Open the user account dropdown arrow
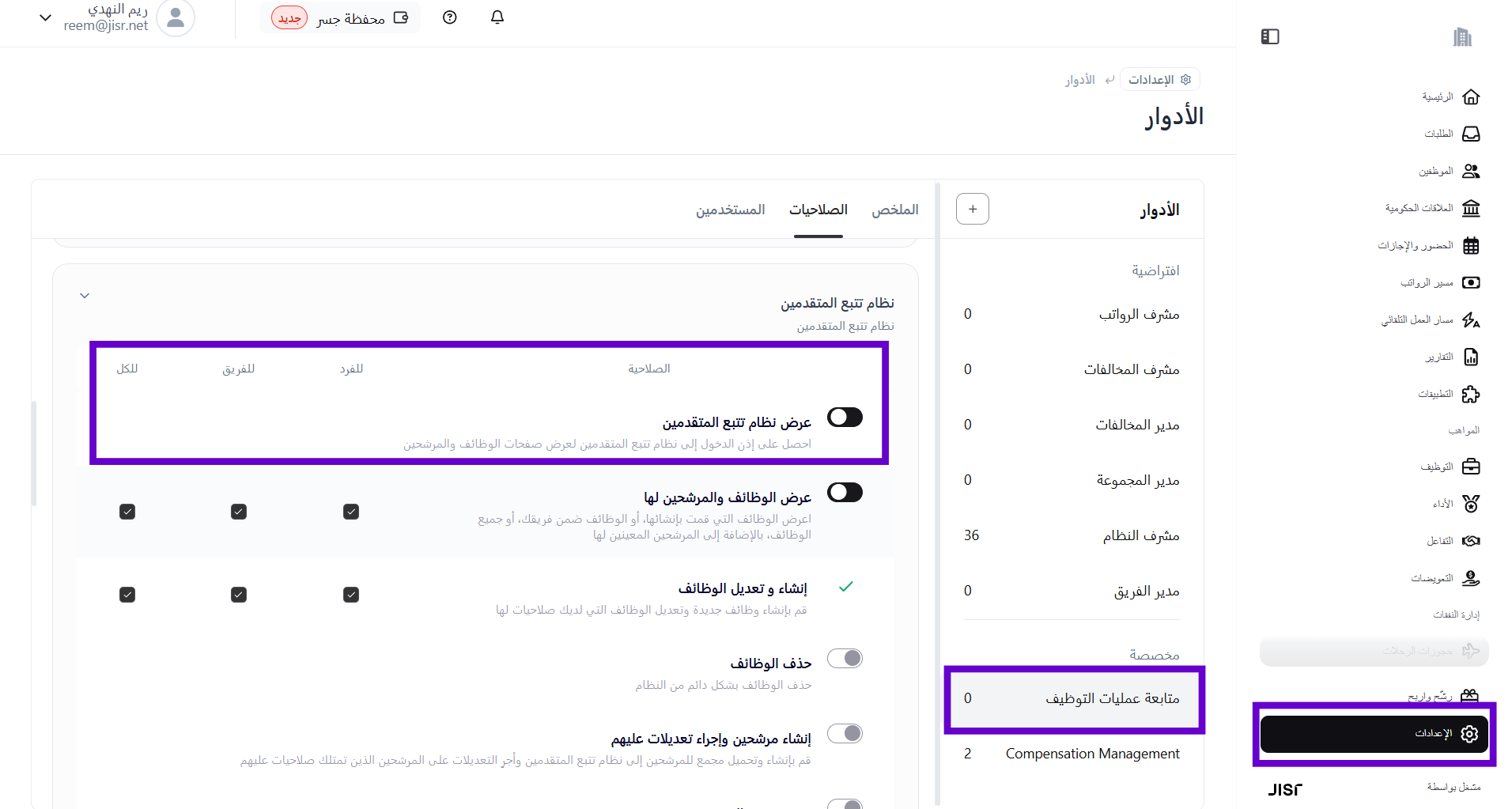Image resolution: width=1512 pixels, height=809 pixels. [45, 17]
